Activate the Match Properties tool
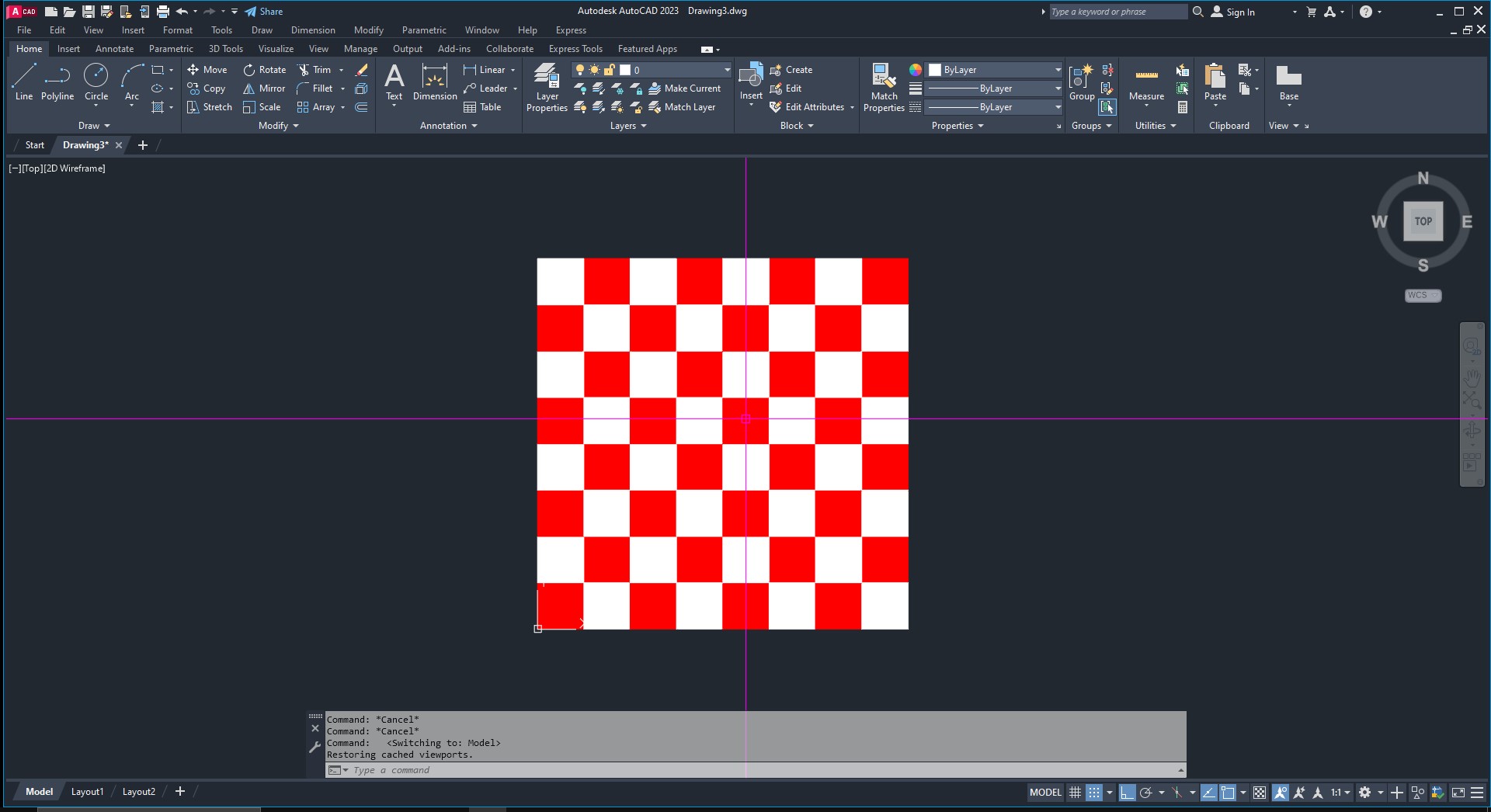Viewport: 1491px width, 812px height. click(x=884, y=87)
